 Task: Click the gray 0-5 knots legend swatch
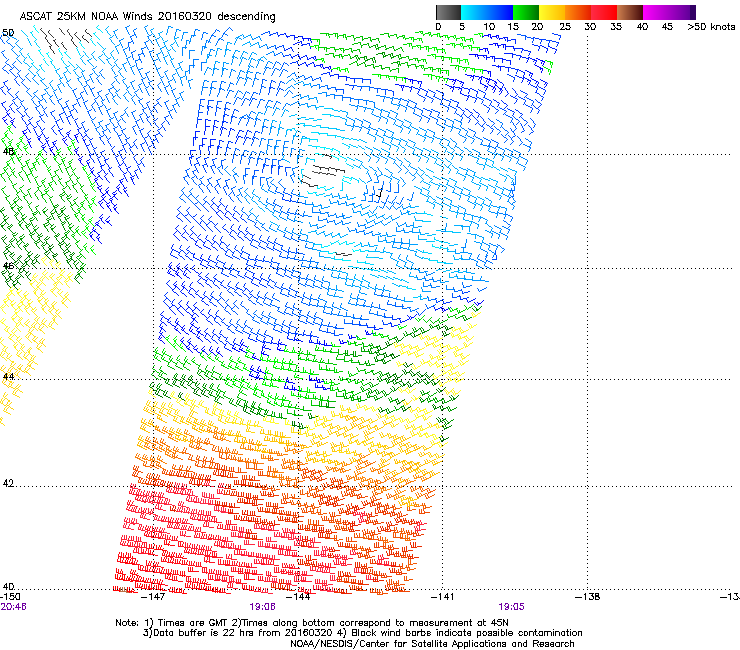pyautogui.click(x=448, y=12)
